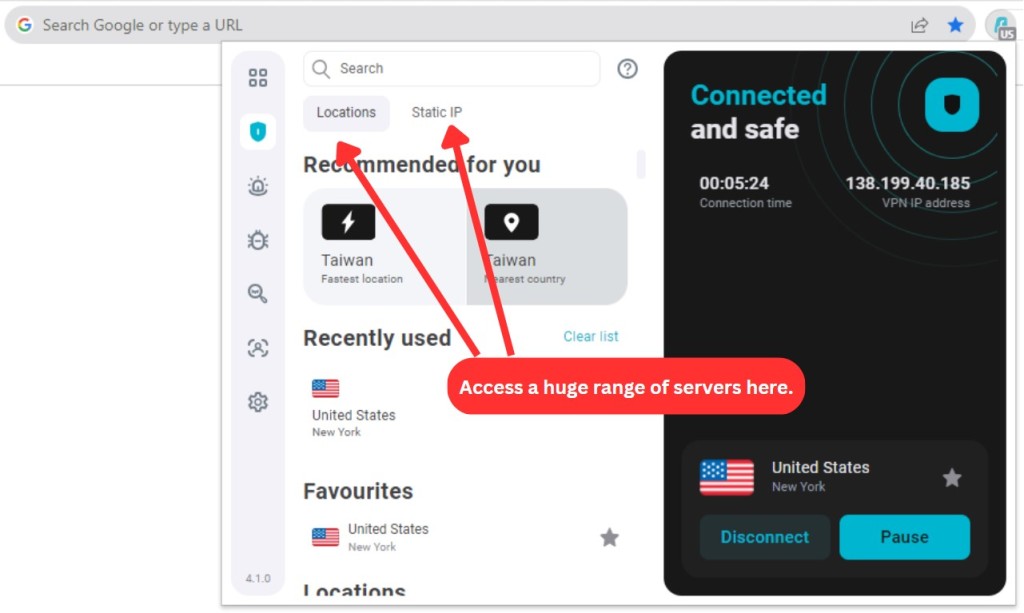Select the VPN shield icon in sidebar

coord(258,132)
